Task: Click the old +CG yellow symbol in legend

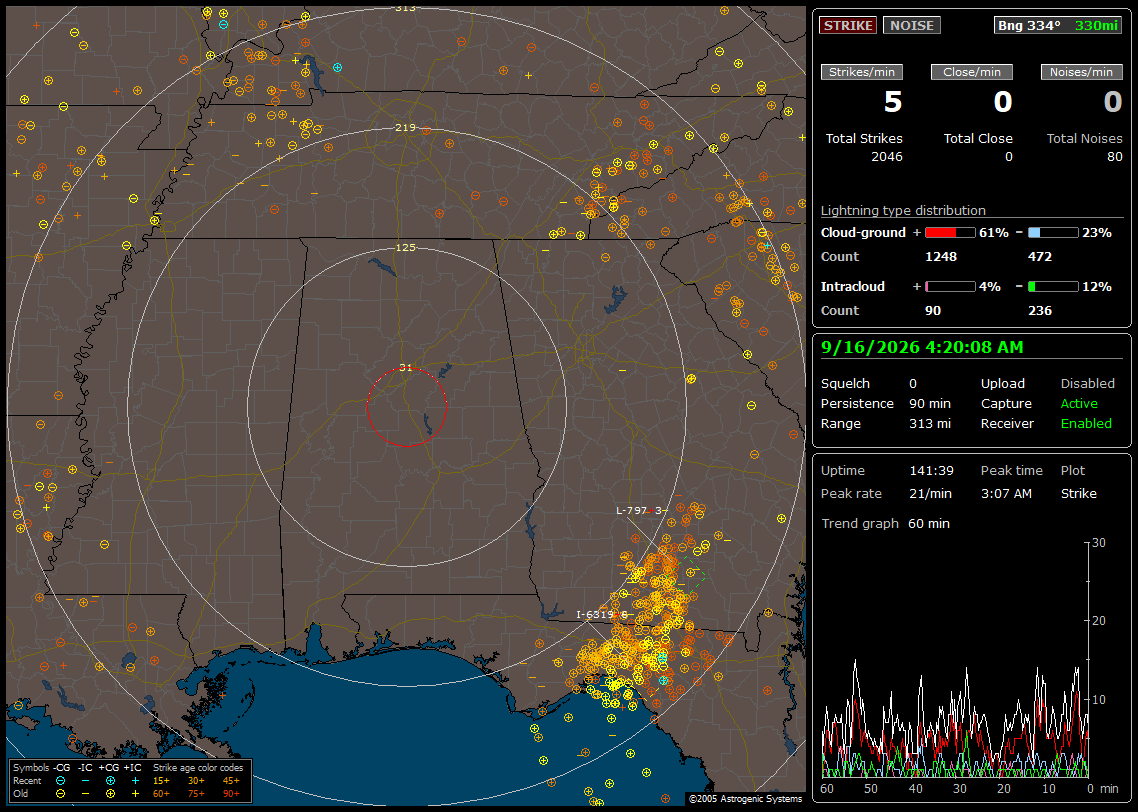Action: 110,794
